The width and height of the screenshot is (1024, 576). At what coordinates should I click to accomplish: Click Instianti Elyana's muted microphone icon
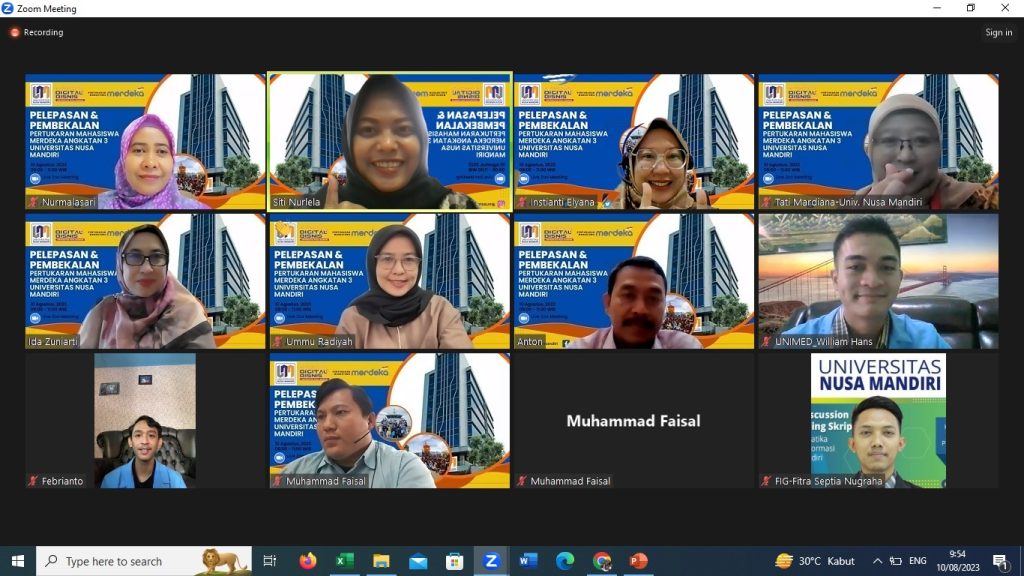click(x=522, y=202)
